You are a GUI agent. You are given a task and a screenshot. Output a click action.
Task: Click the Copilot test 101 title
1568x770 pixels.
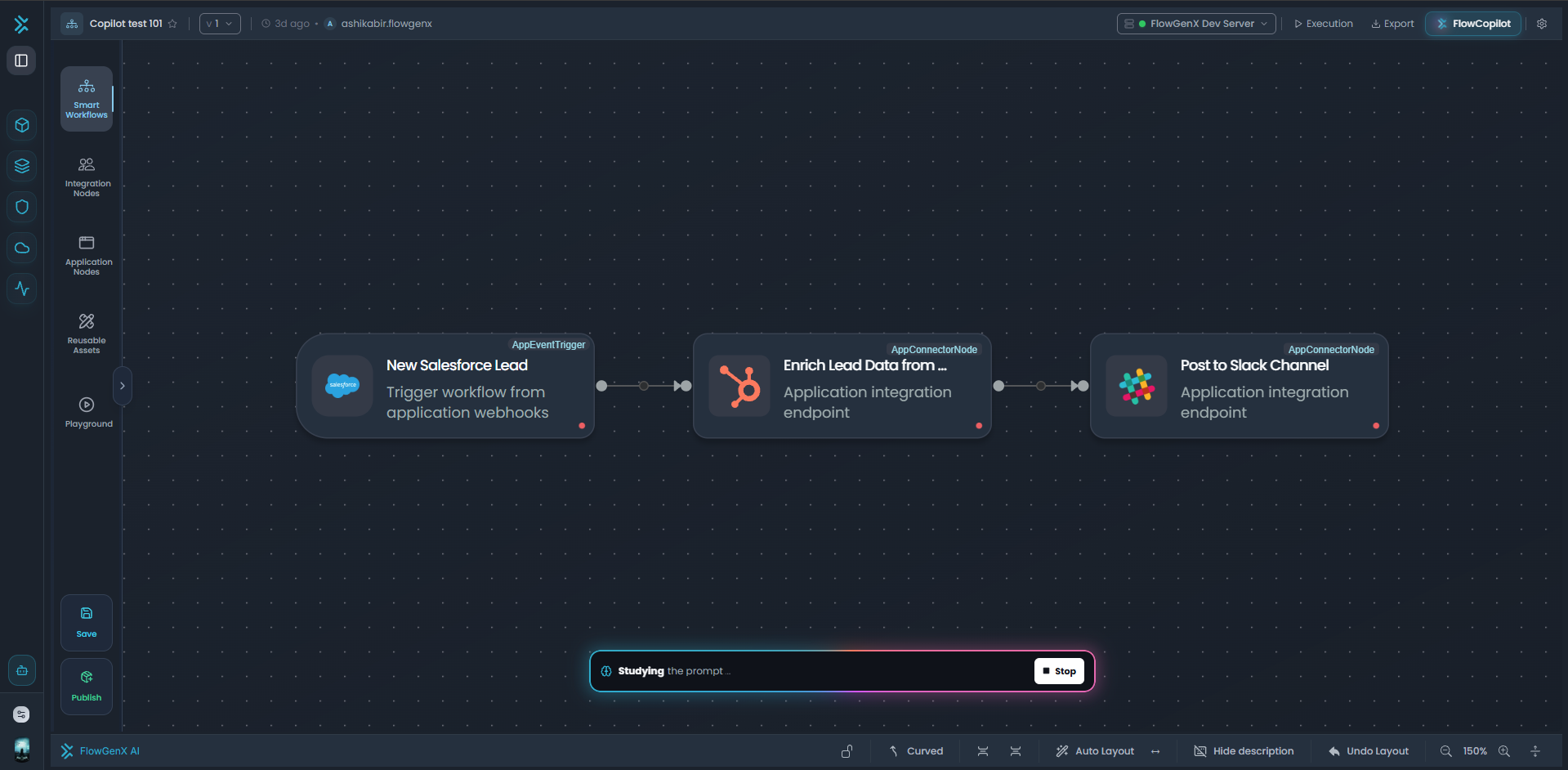[126, 24]
